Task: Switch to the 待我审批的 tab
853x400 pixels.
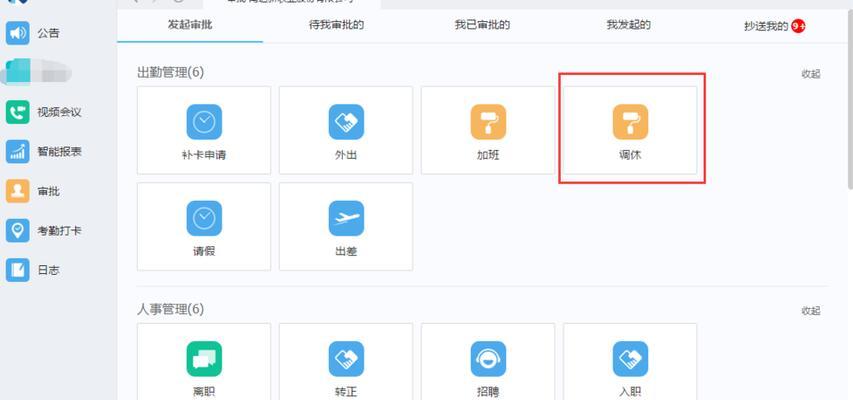Action: click(336, 25)
